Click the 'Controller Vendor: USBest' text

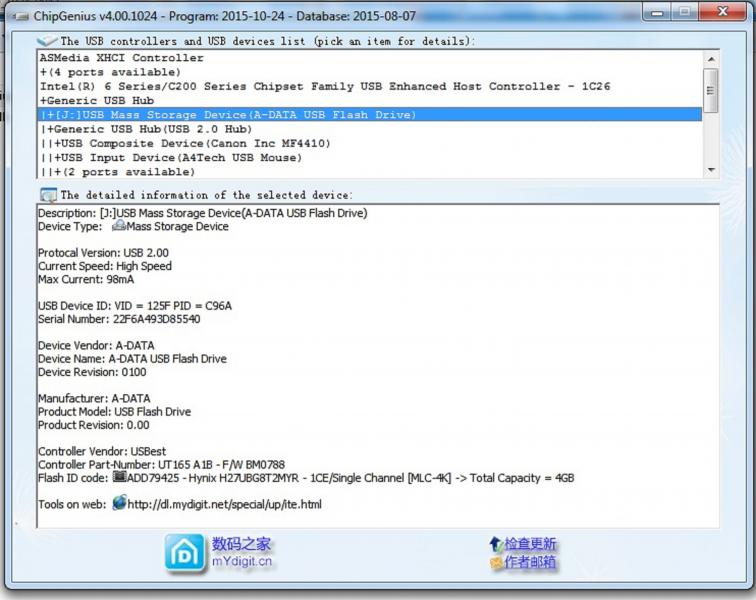pos(102,451)
